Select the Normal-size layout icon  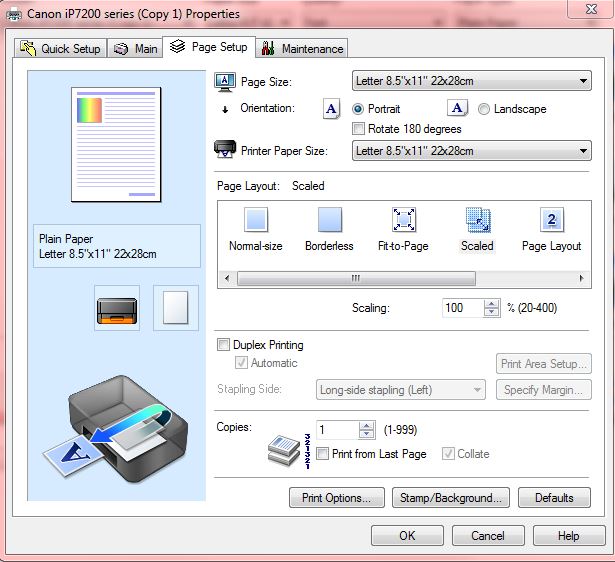coord(256,221)
